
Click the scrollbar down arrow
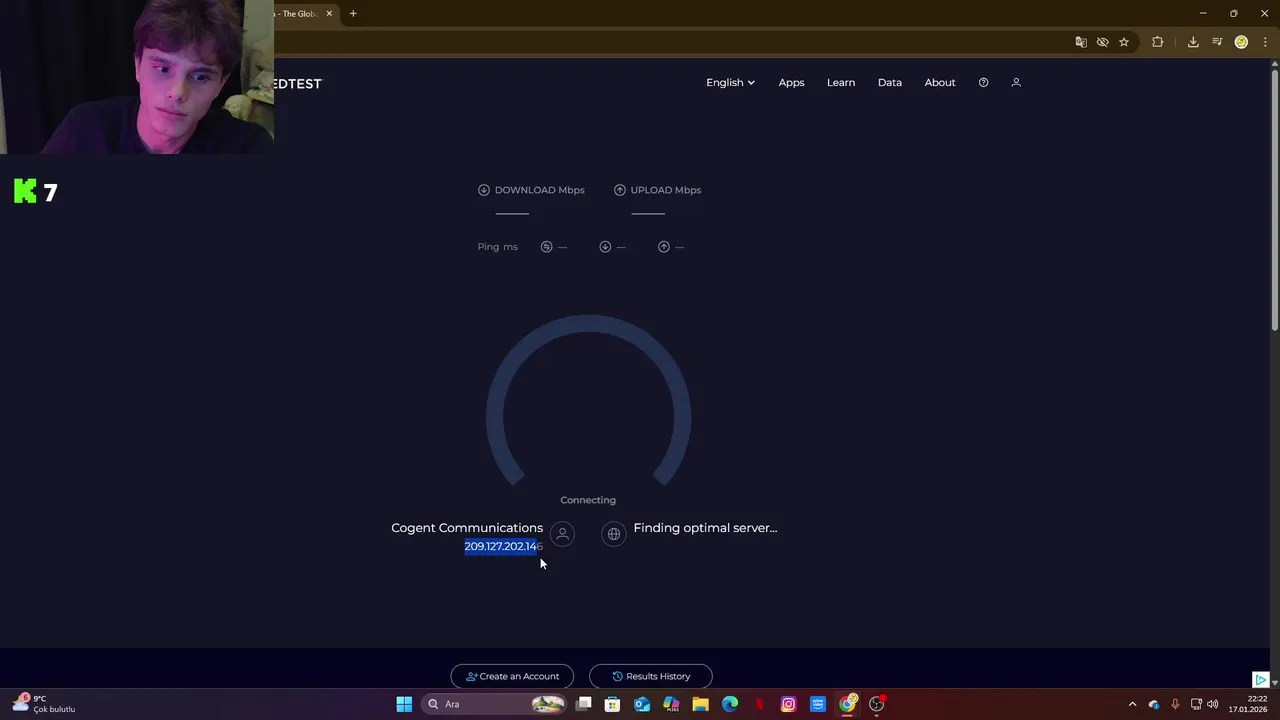coord(1274,682)
